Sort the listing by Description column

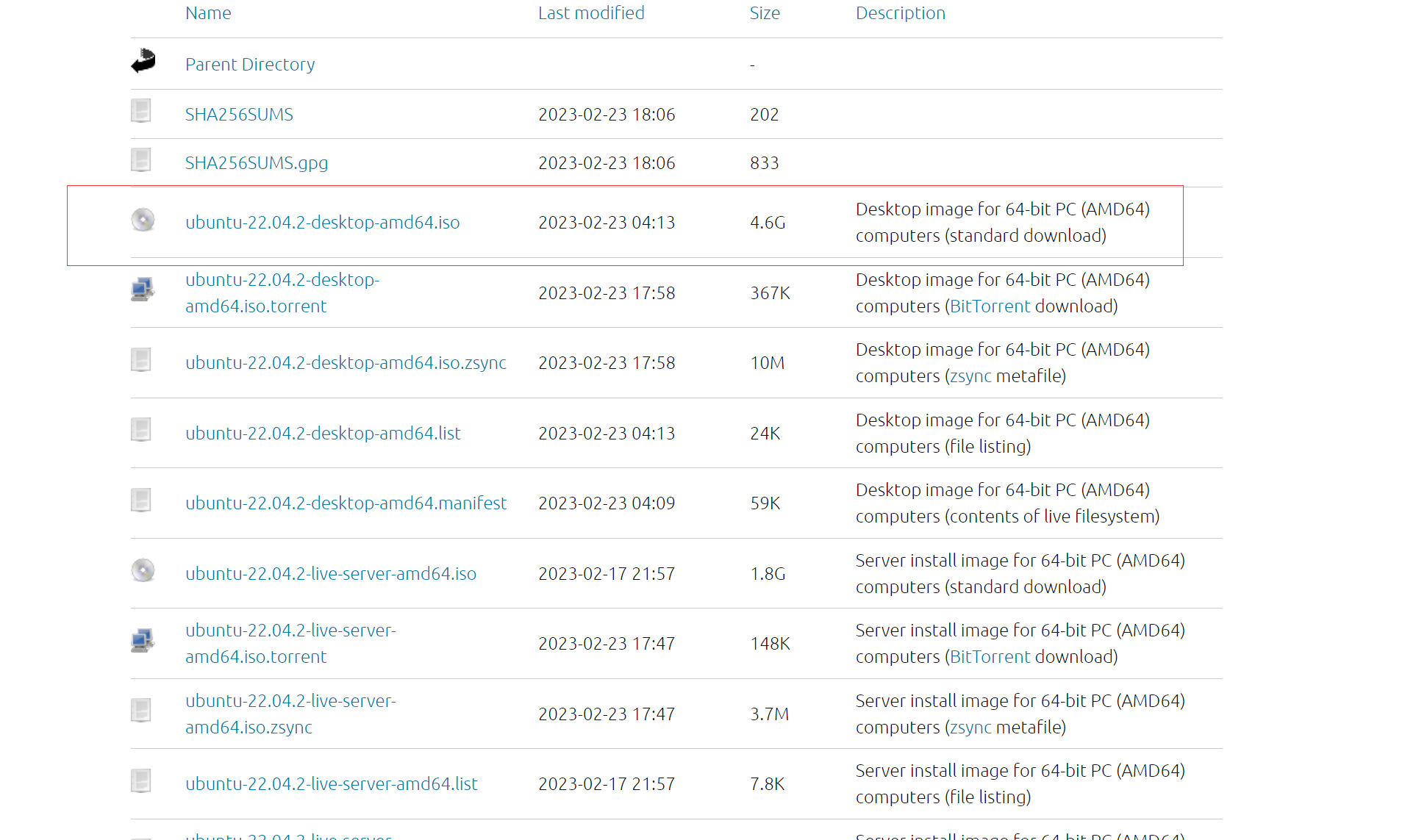pyautogui.click(x=901, y=13)
